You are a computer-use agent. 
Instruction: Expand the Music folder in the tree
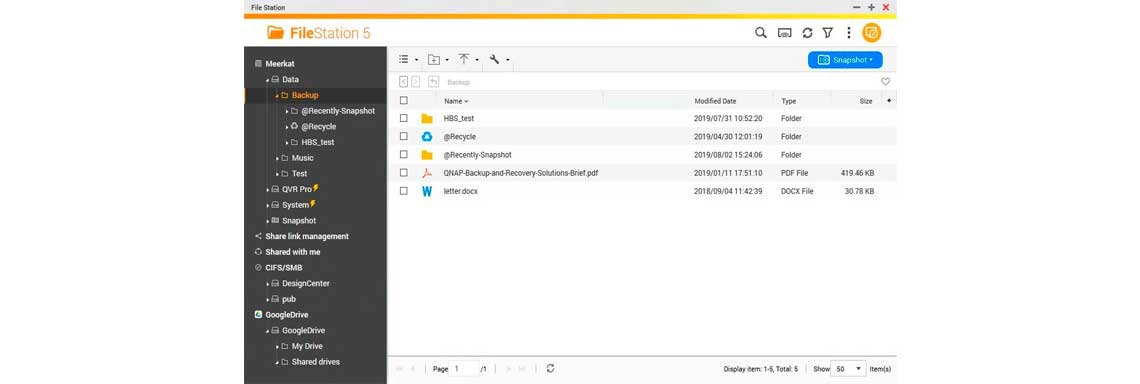click(x=277, y=158)
